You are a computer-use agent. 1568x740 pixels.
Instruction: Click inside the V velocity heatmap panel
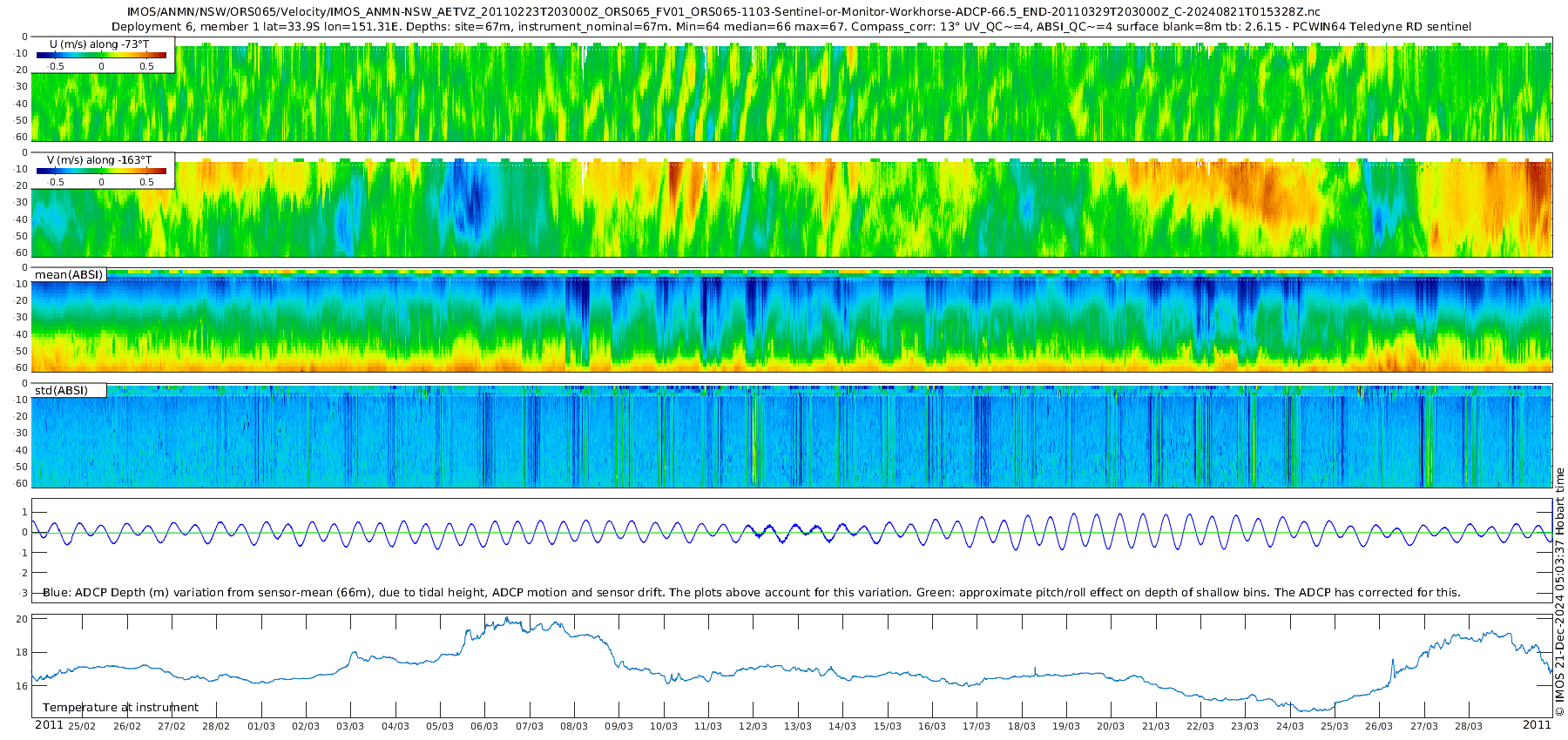click(x=792, y=205)
